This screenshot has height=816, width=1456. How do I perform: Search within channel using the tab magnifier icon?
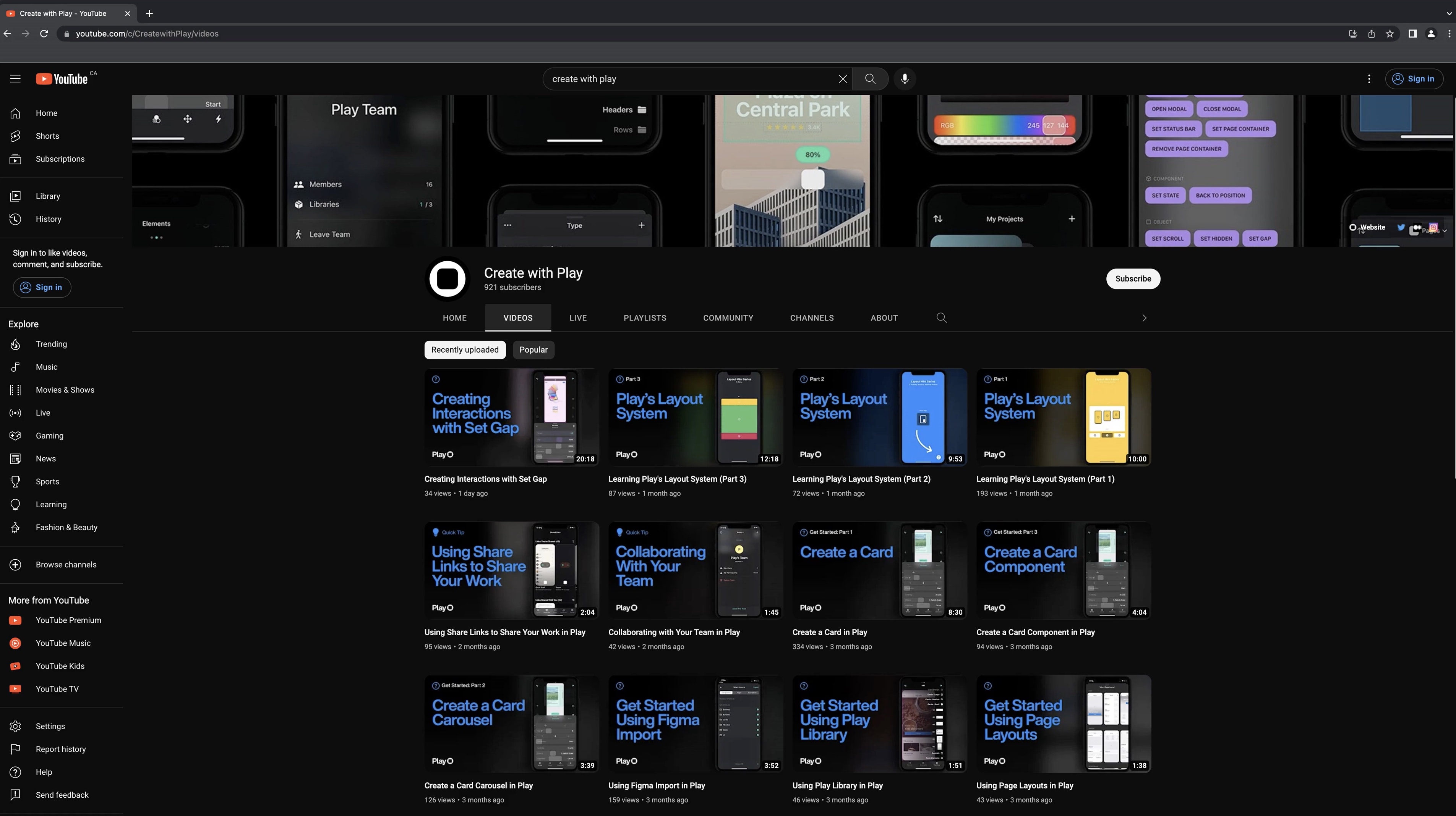[941, 317]
